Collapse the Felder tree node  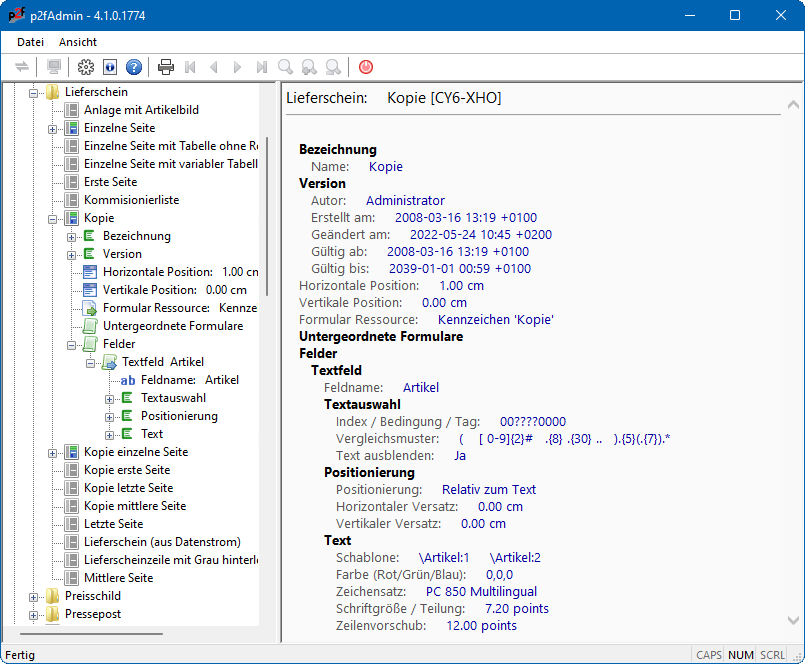click(x=72, y=344)
